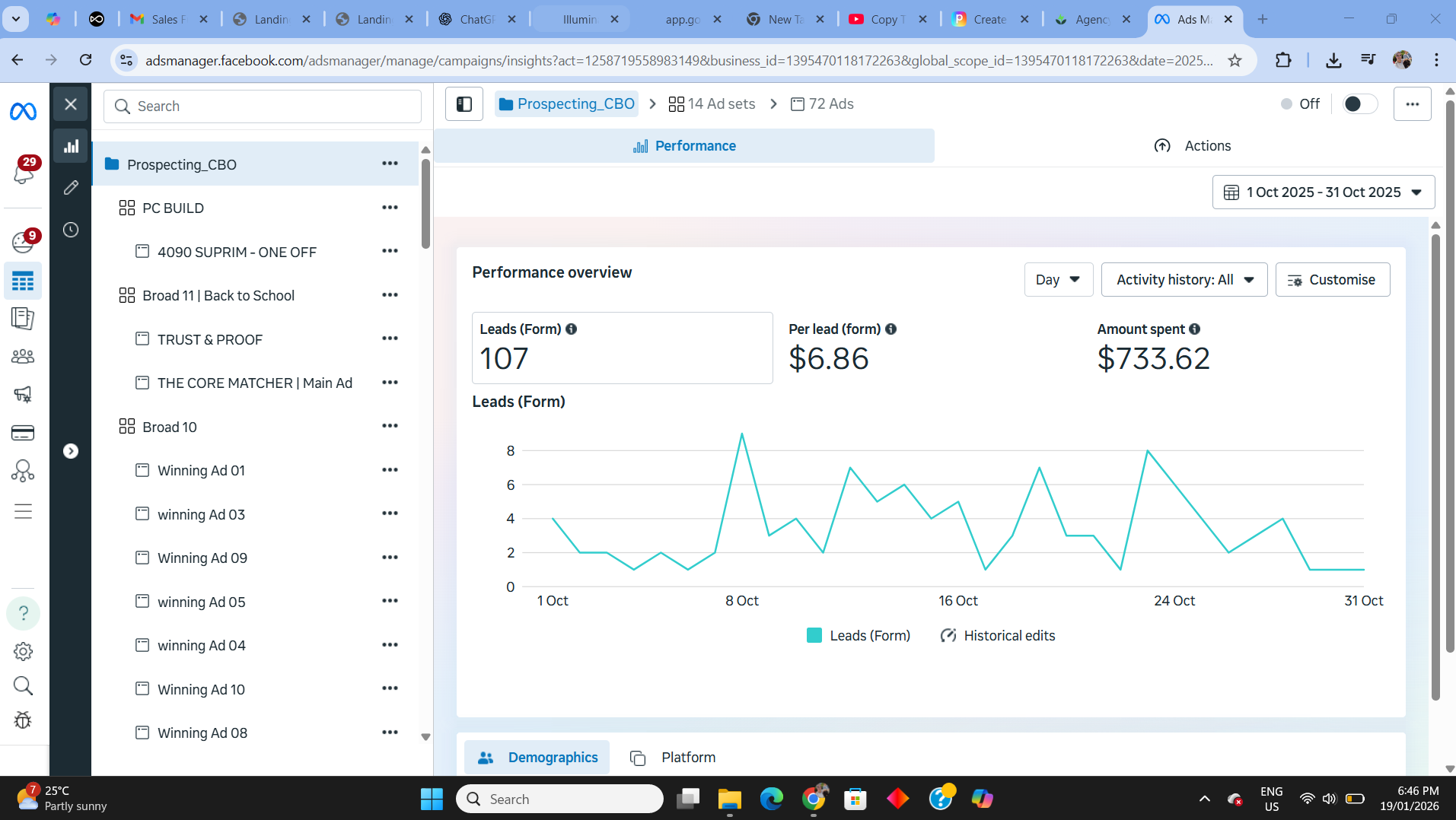This screenshot has width=1456, height=820.
Task: Click the 14 Ad sets breadcrumb link
Action: tap(721, 103)
